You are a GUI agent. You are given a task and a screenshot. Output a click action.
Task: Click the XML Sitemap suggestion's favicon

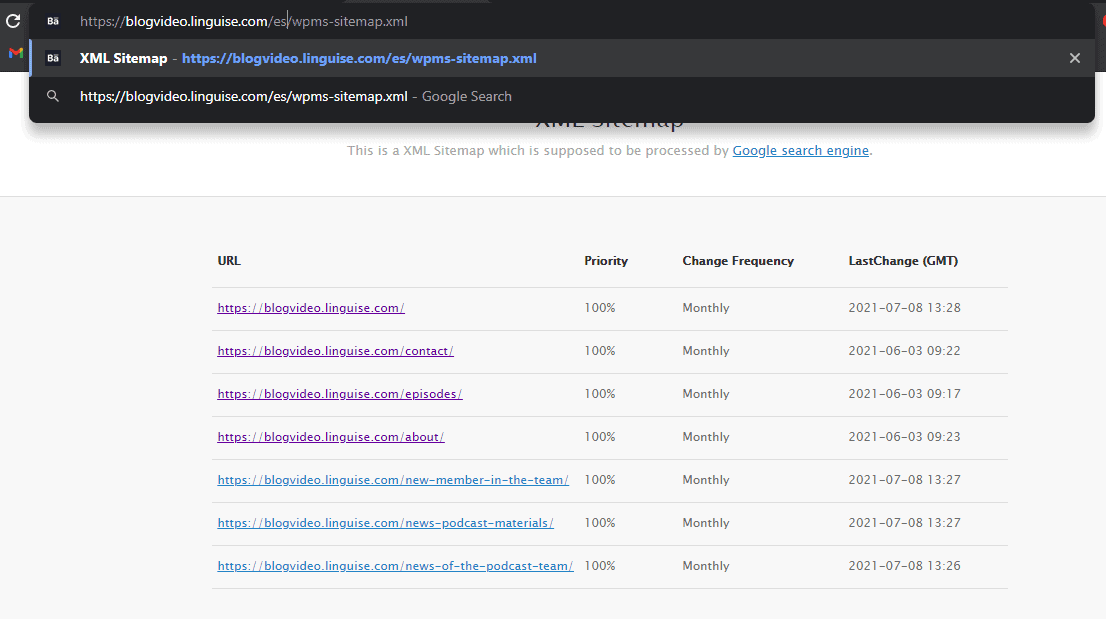click(x=53, y=58)
